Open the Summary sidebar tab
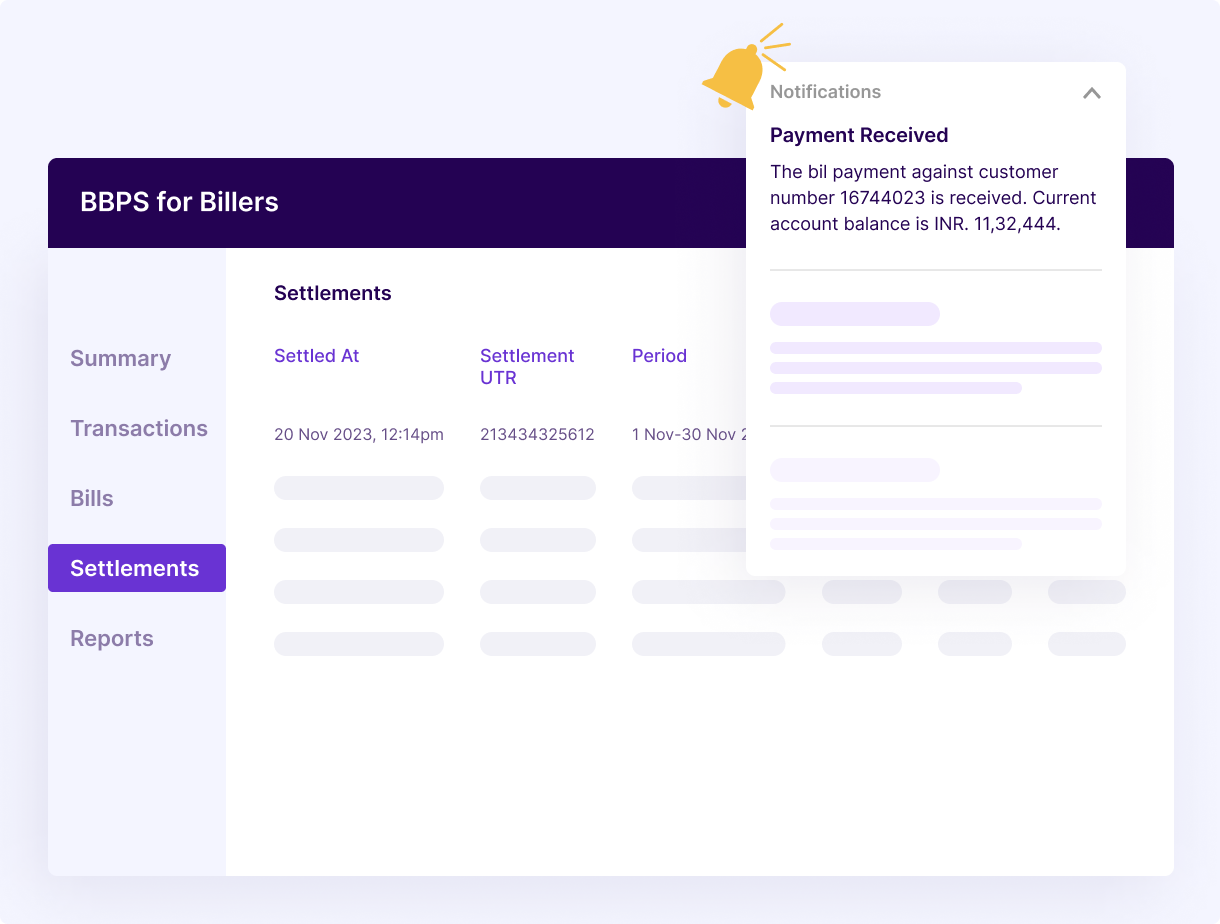Screen dimensions: 1220x924 [x=120, y=359]
